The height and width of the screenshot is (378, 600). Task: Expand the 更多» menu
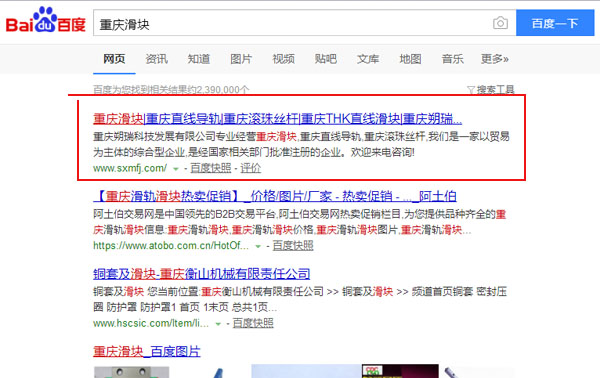click(x=495, y=59)
